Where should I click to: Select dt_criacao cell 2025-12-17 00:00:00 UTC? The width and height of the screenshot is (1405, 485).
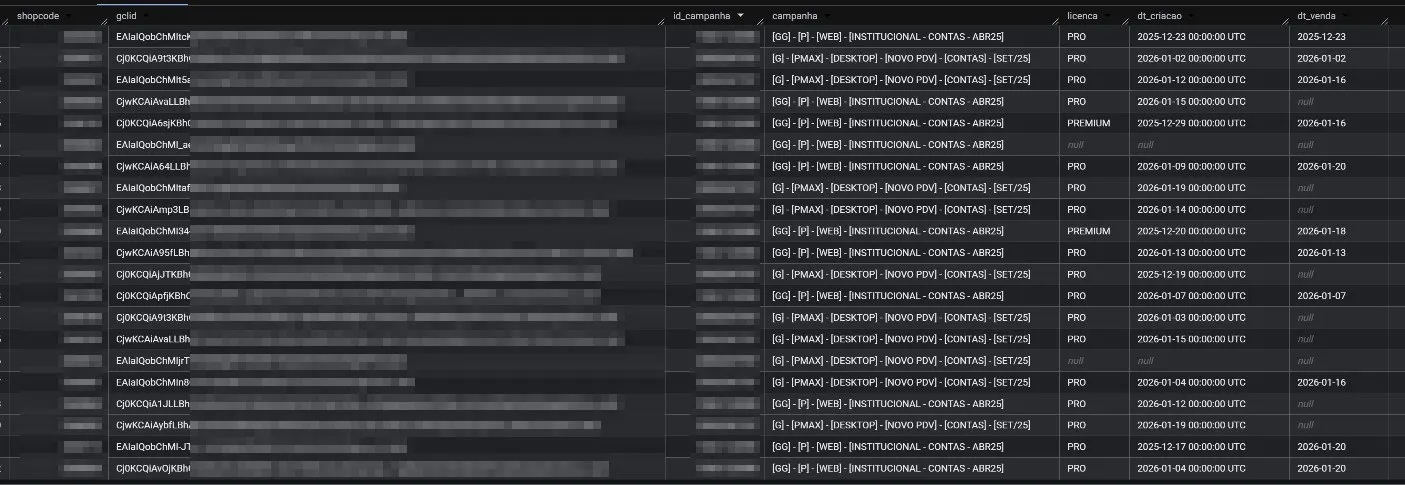[x=1210, y=447]
